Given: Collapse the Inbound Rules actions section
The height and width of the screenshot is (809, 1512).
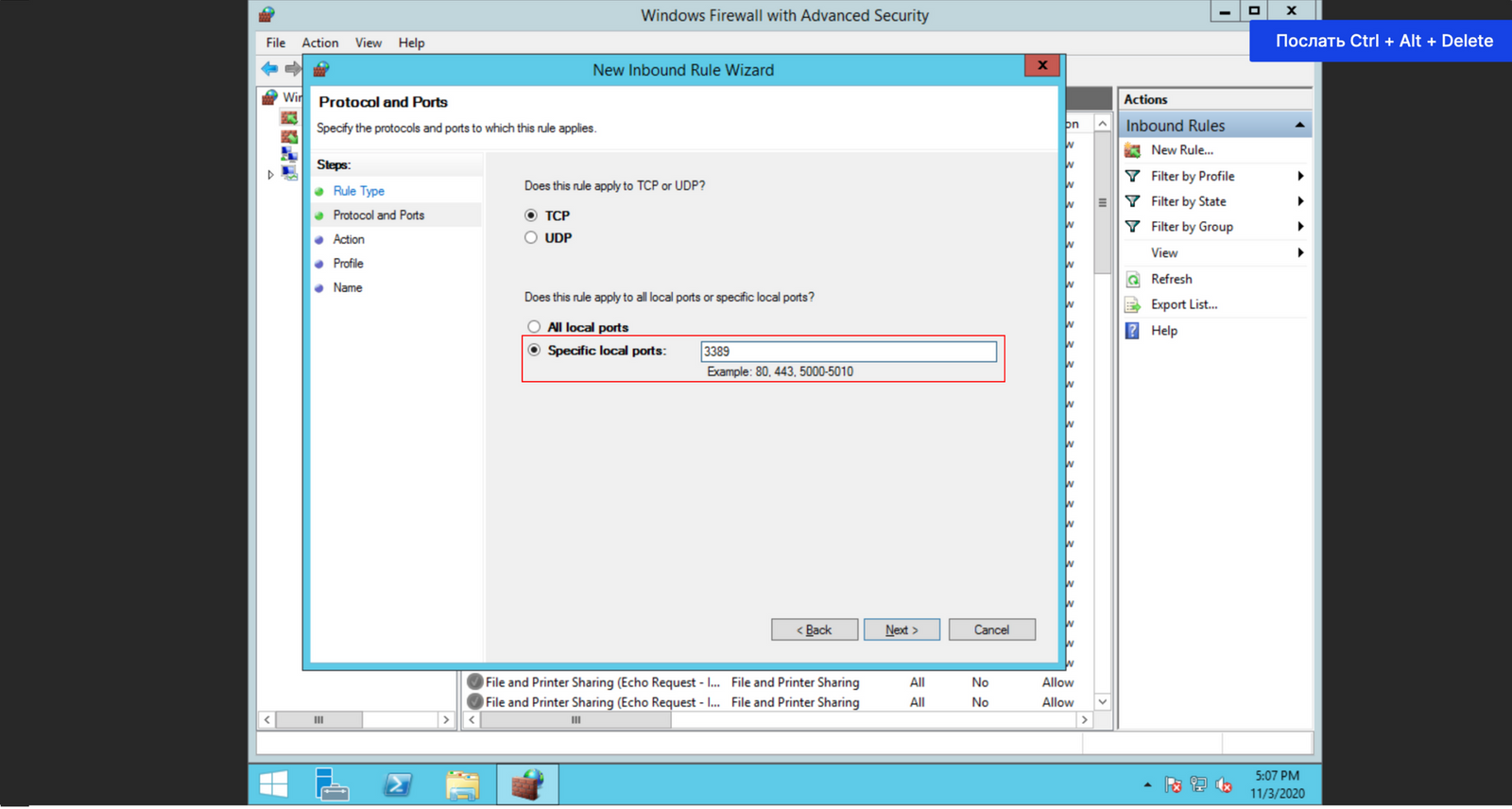Looking at the screenshot, I should [1299, 125].
